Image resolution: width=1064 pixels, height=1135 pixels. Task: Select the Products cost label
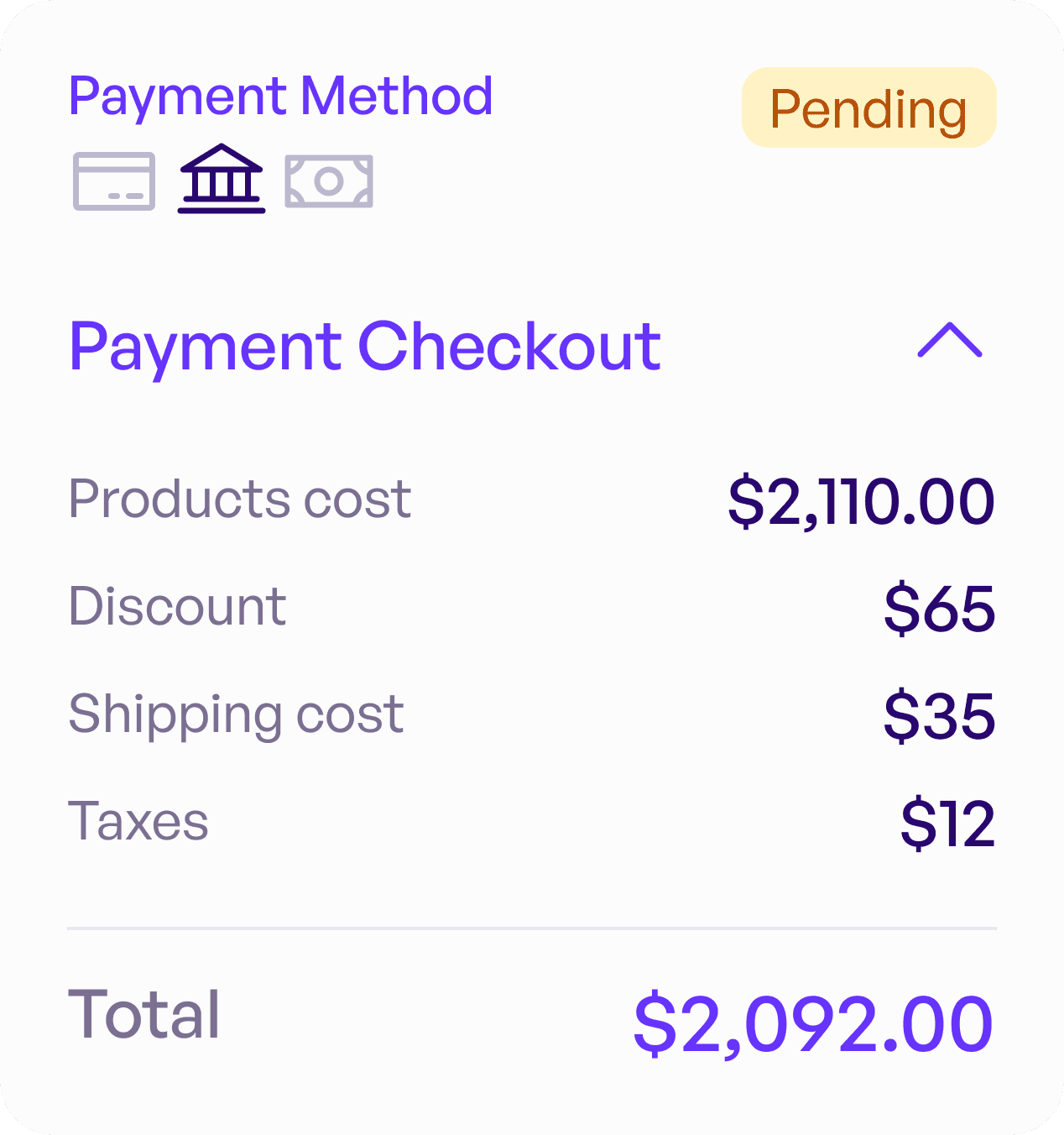tap(240, 500)
